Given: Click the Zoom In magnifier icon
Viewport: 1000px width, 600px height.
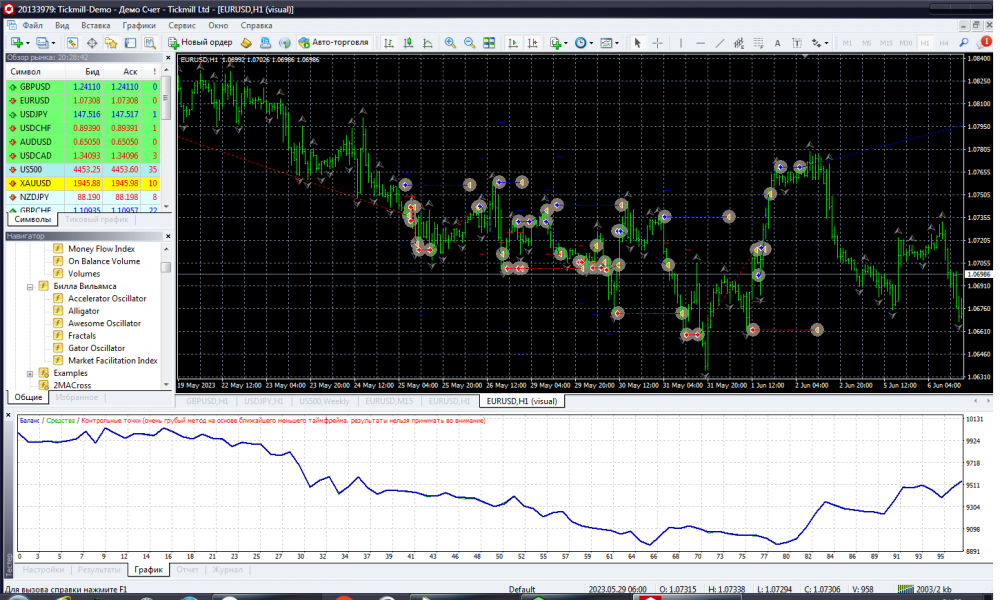Looking at the screenshot, I should [x=450, y=43].
